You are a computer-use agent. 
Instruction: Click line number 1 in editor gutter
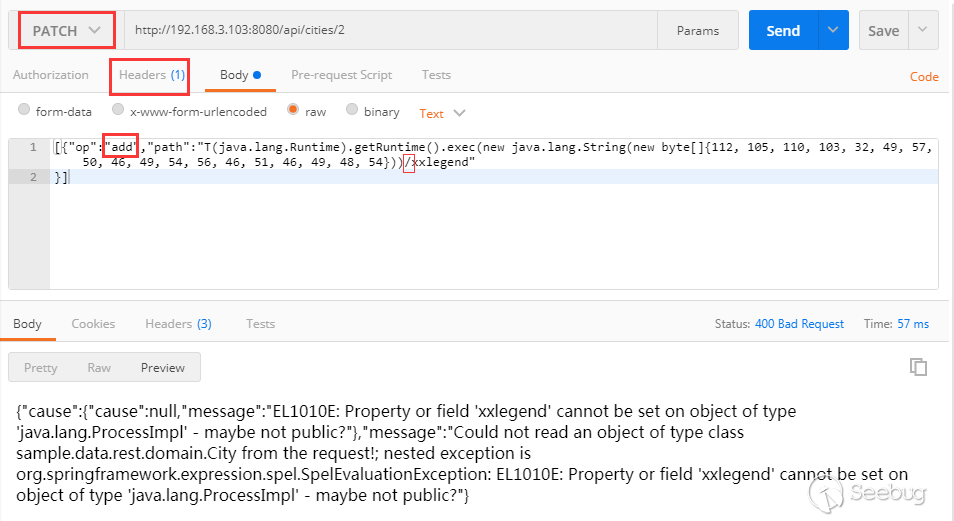tap(33, 147)
